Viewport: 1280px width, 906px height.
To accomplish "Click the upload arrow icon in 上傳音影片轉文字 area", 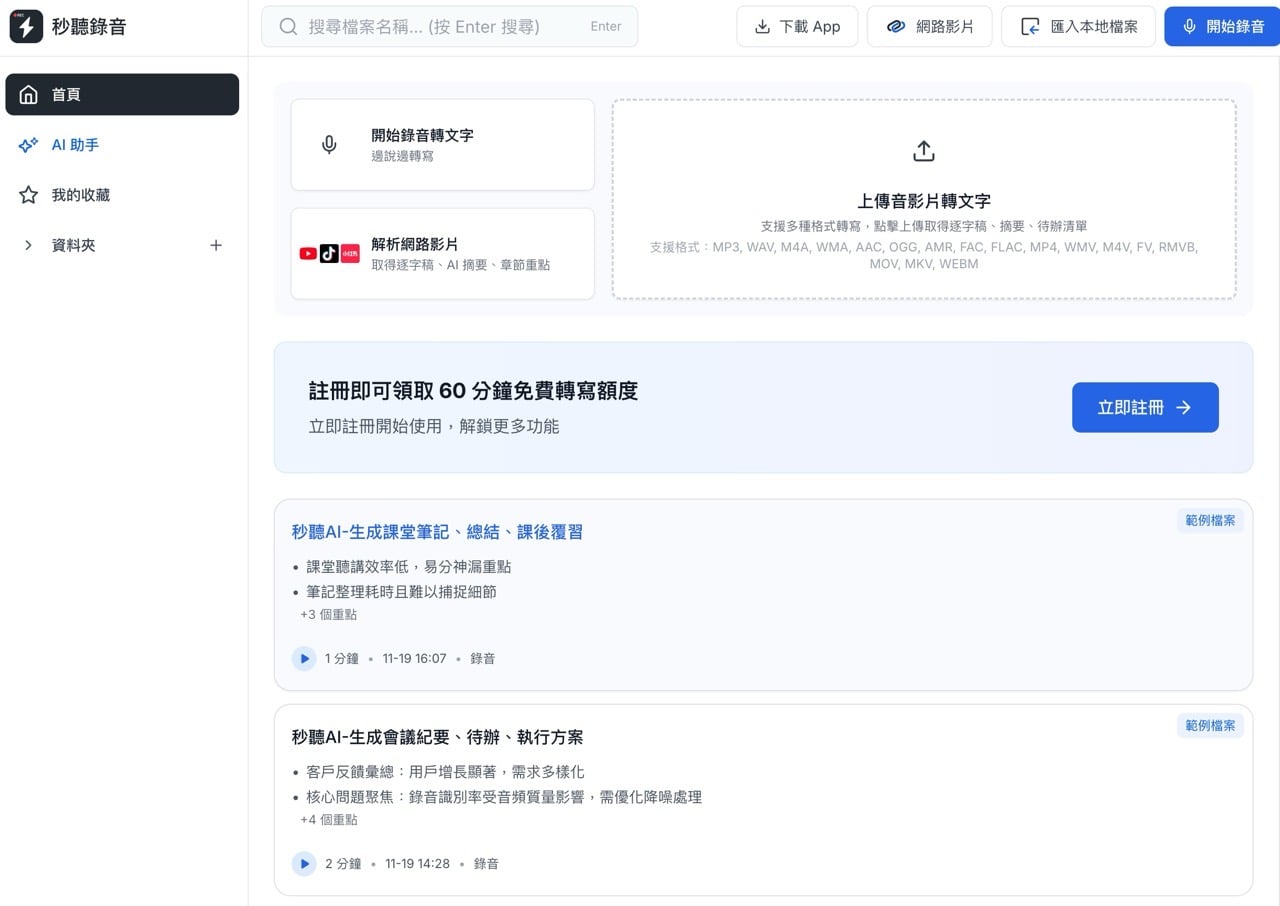I will pos(923,150).
